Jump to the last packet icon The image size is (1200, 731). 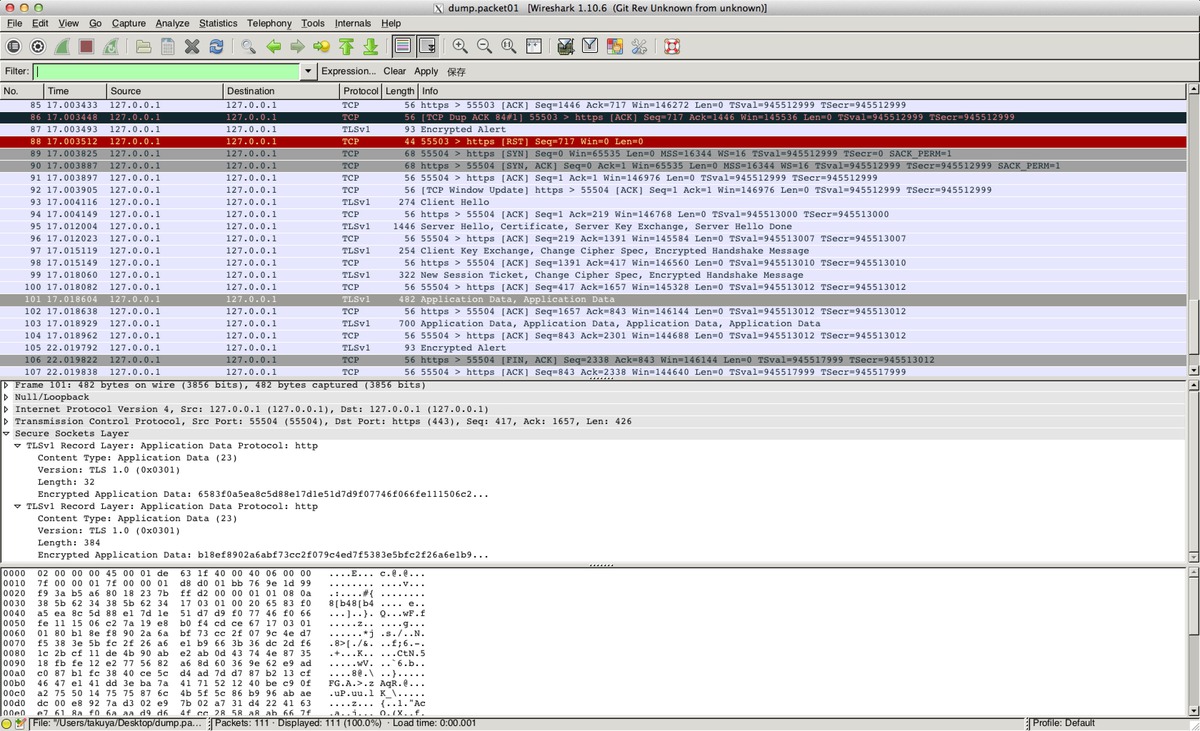tap(370, 46)
